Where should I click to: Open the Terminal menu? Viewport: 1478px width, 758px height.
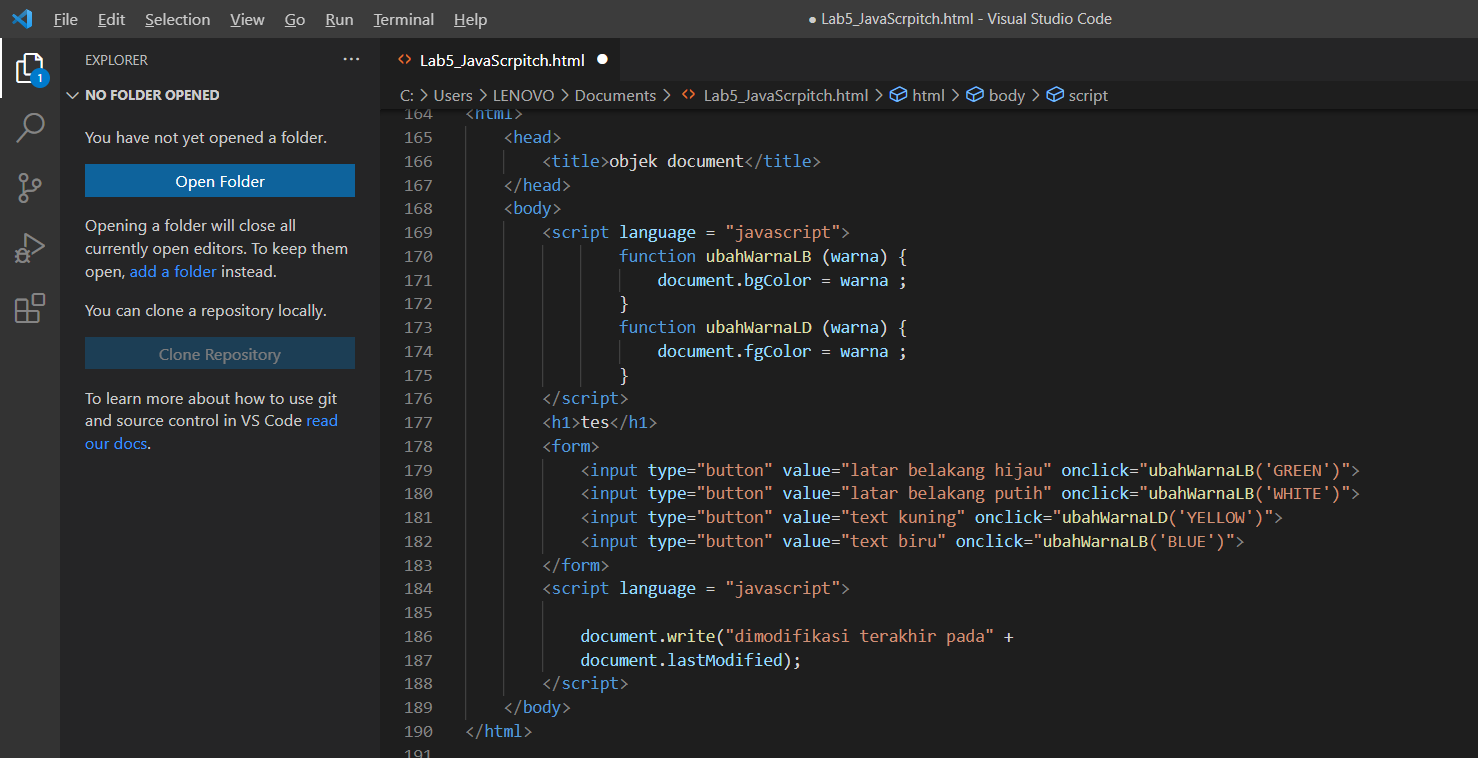point(403,19)
